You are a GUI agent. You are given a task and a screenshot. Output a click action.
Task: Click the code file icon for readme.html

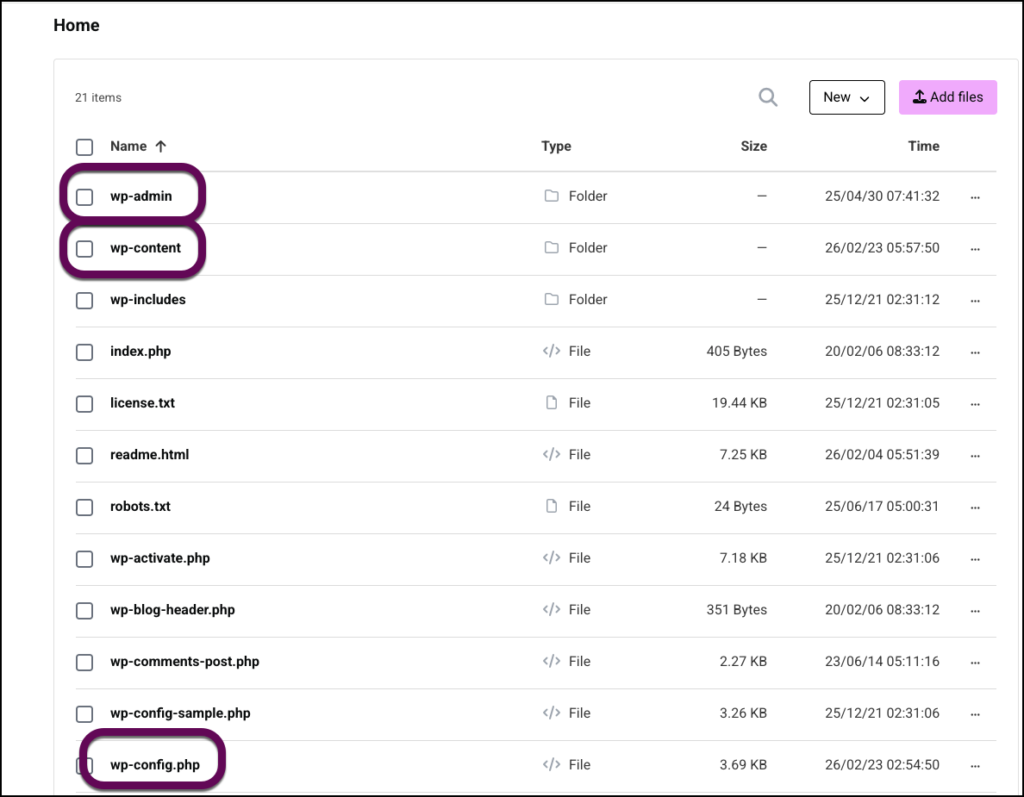(551, 454)
